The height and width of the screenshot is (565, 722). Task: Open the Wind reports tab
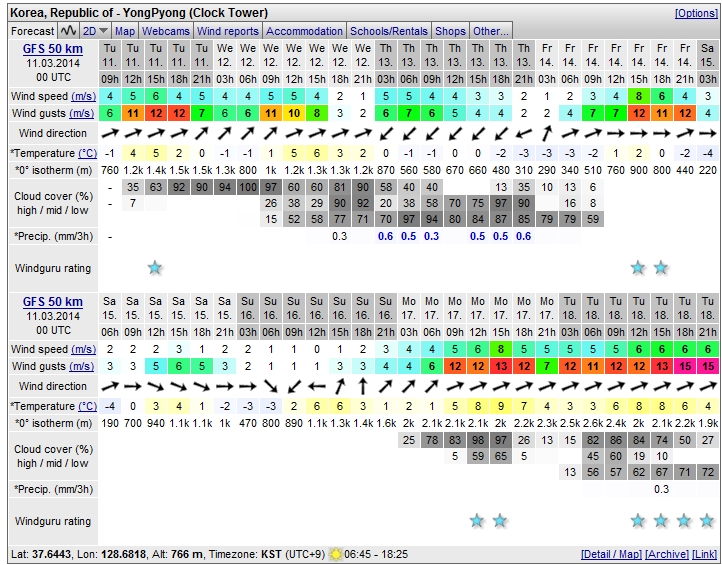pos(228,31)
